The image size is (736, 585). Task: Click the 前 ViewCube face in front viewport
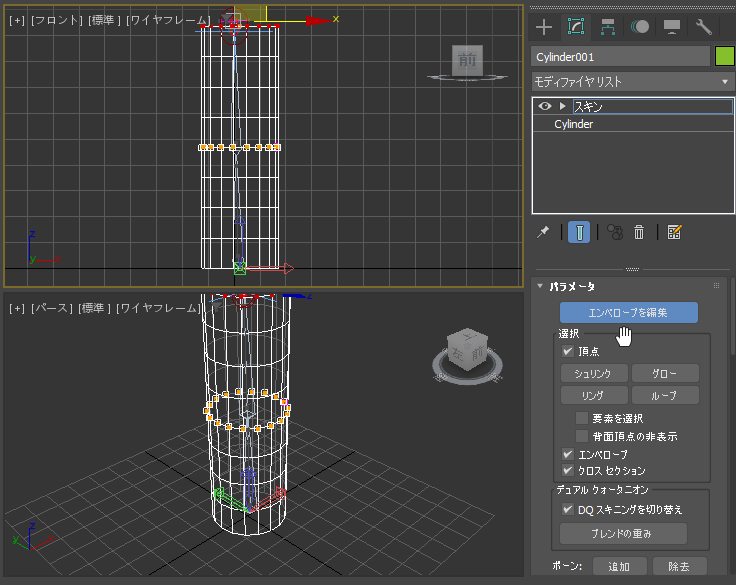tap(467, 60)
